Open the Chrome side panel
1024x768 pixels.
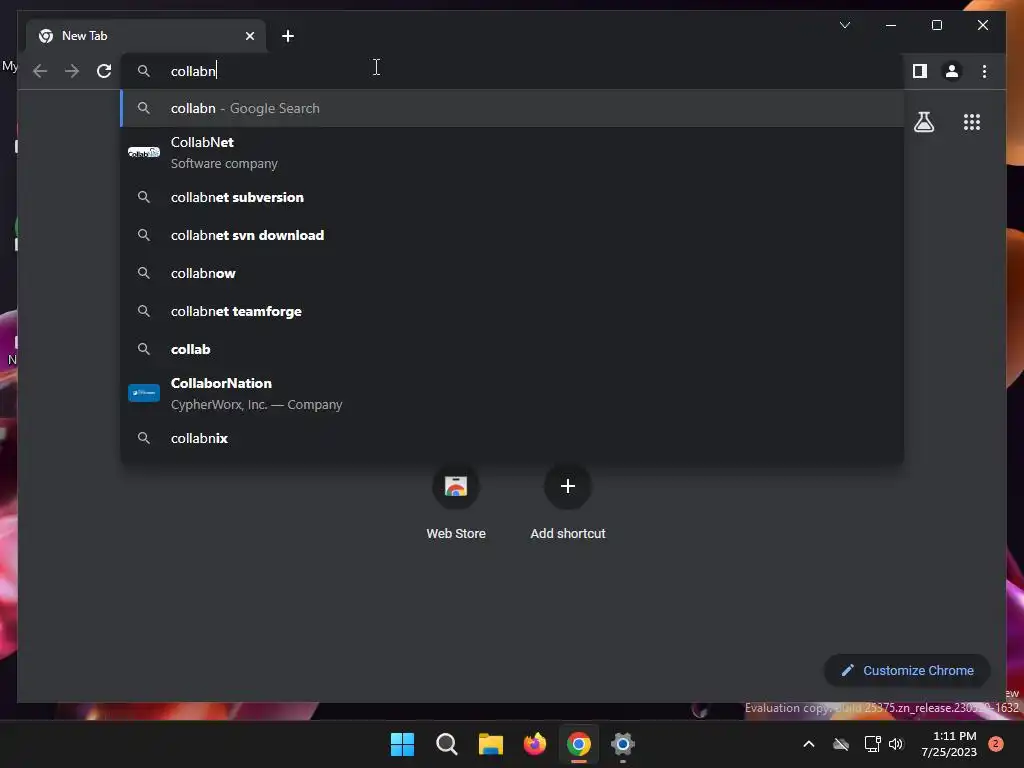coord(920,71)
